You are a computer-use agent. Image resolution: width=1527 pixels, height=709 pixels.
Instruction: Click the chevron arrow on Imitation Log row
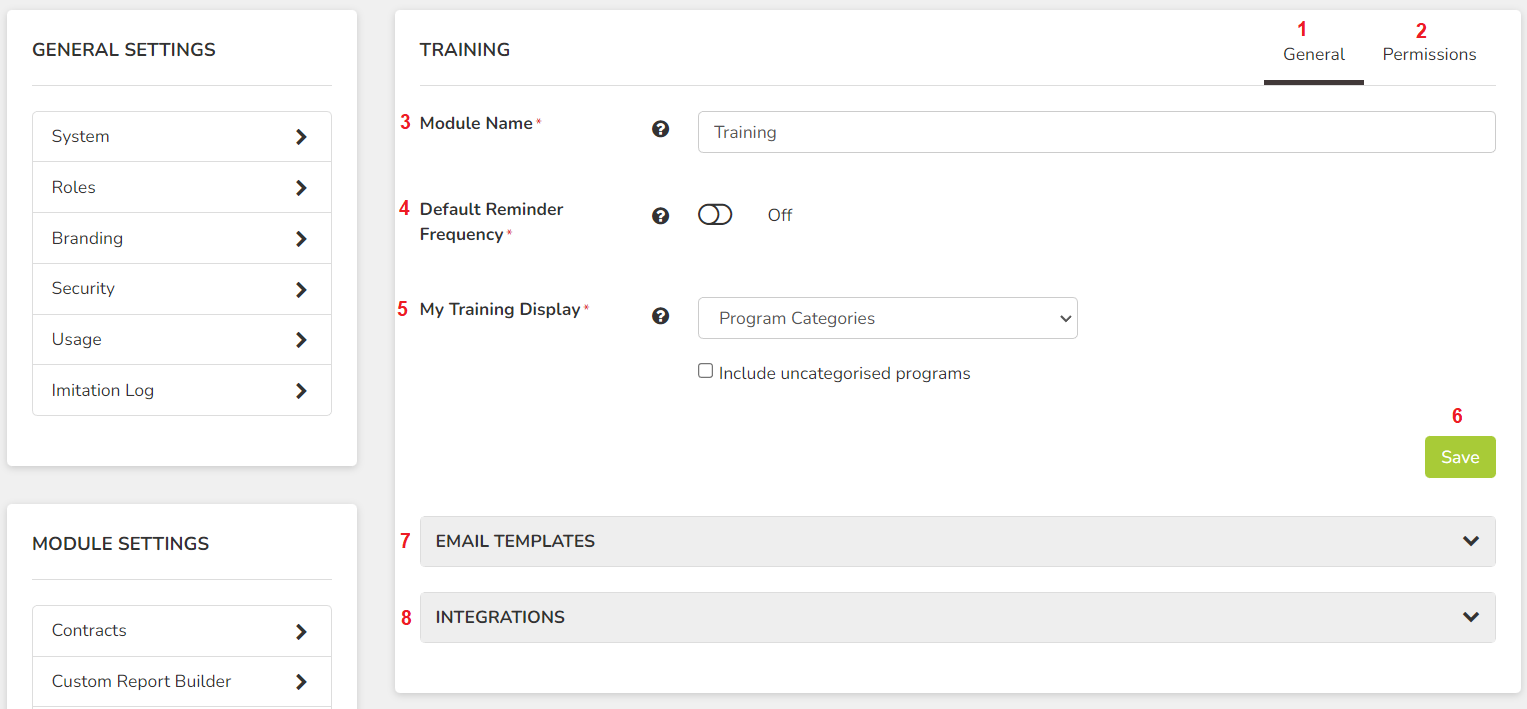click(x=301, y=391)
